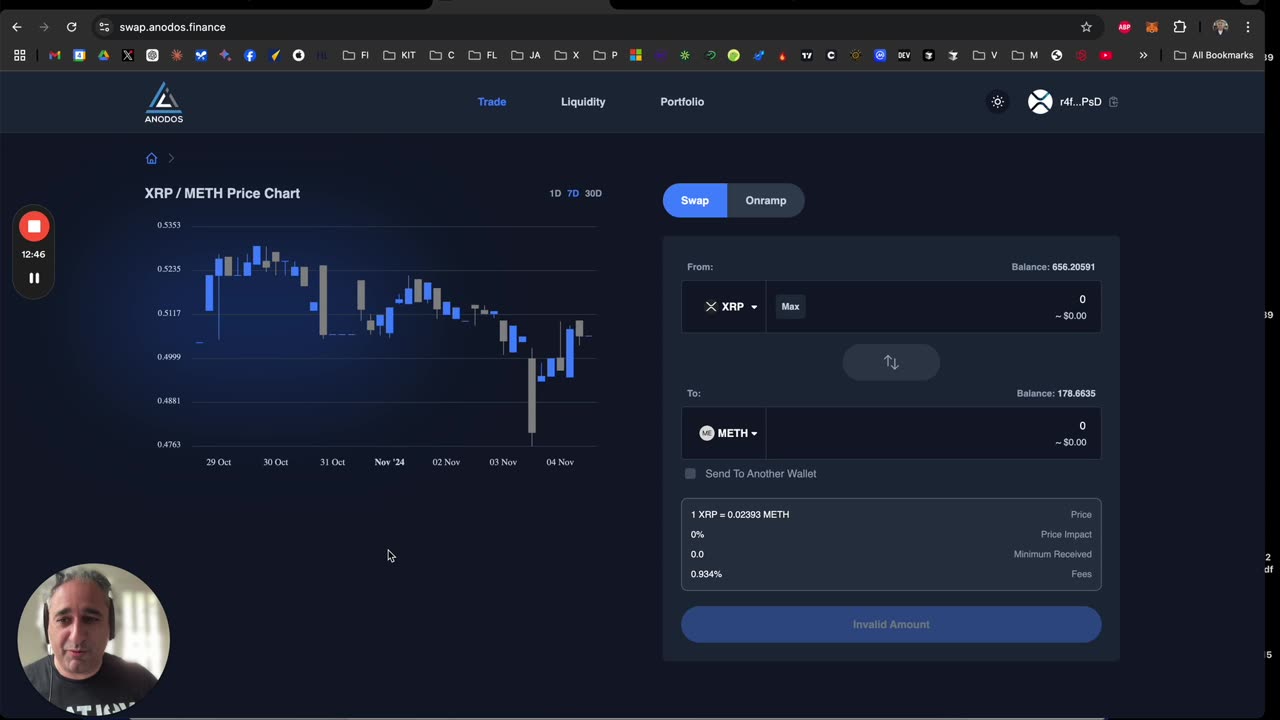The image size is (1280, 720).
Task: Open the Chrome extensions puzzle icon
Action: 1179,27
